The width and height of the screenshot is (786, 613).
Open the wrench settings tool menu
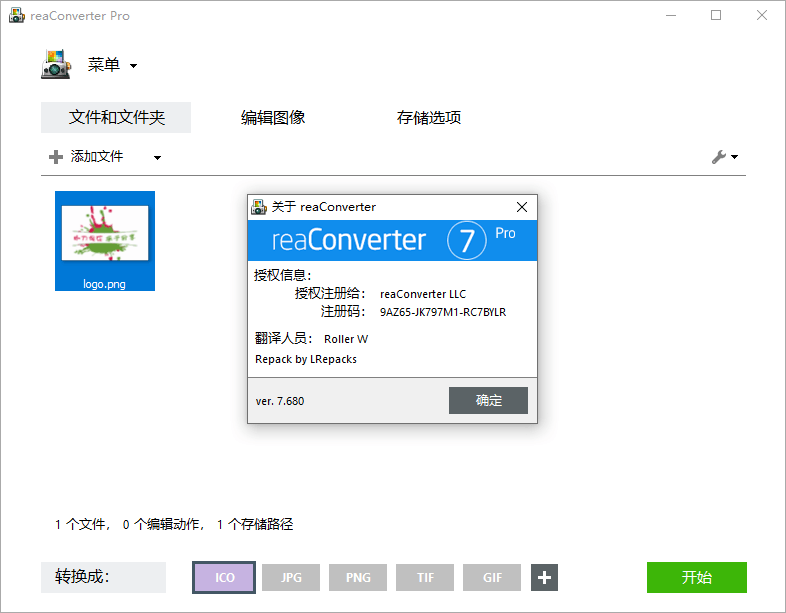[723, 157]
